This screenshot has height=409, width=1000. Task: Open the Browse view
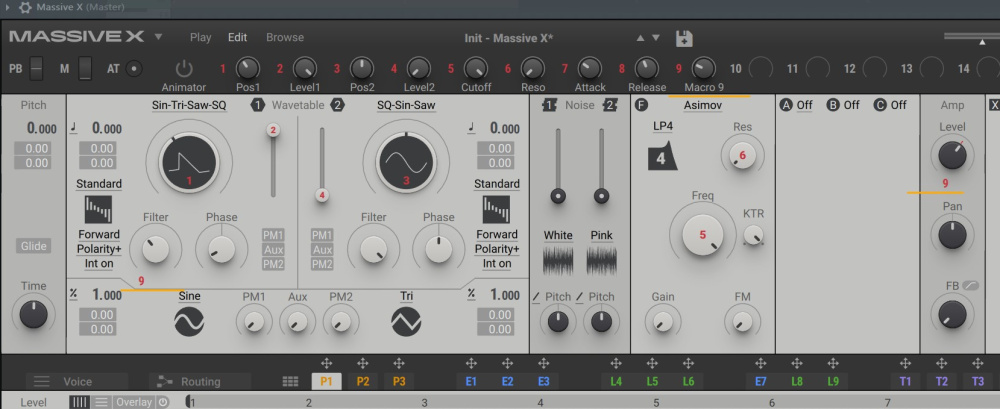click(x=285, y=38)
